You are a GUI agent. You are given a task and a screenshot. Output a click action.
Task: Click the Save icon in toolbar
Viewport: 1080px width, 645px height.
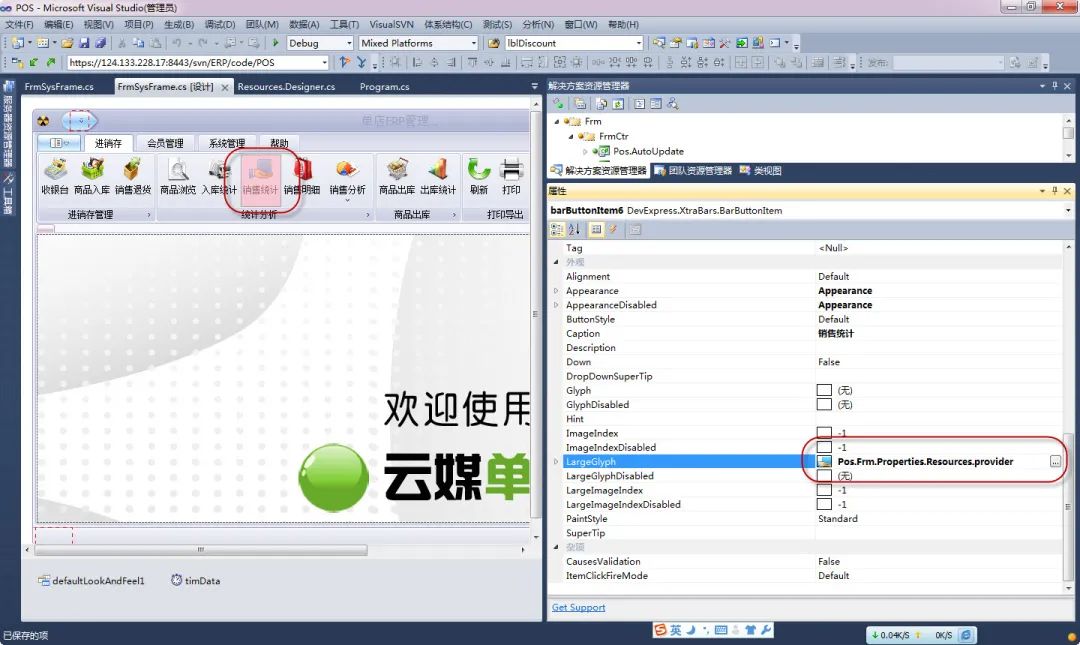[x=84, y=43]
